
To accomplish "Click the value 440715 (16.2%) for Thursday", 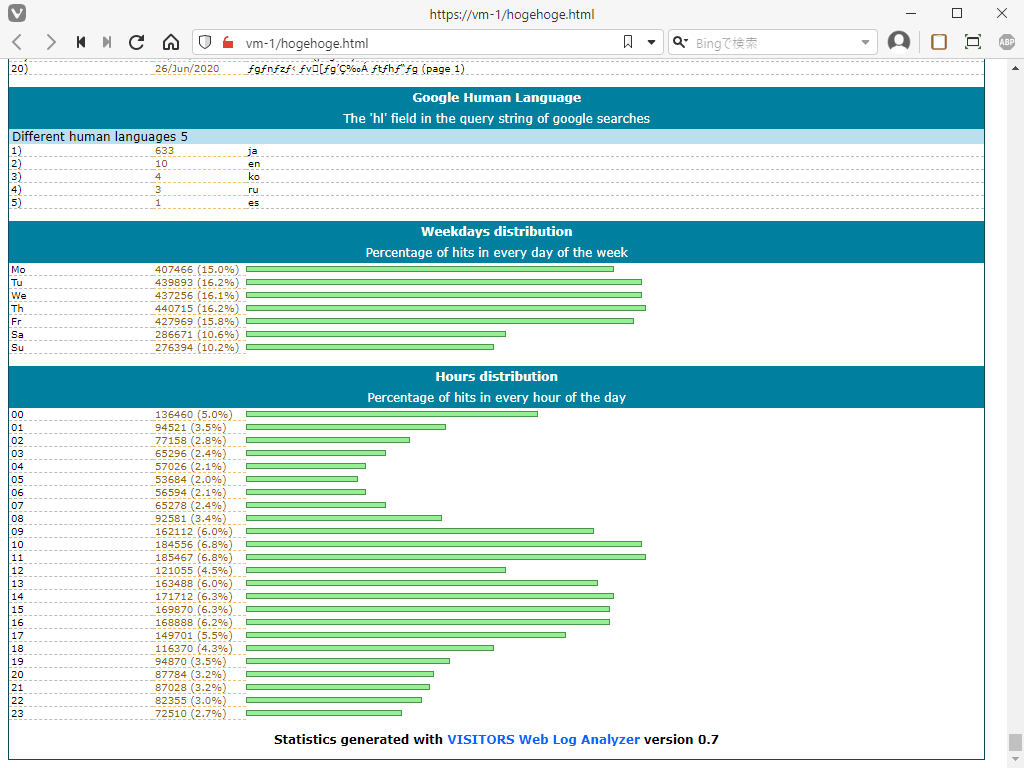I will (197, 309).
